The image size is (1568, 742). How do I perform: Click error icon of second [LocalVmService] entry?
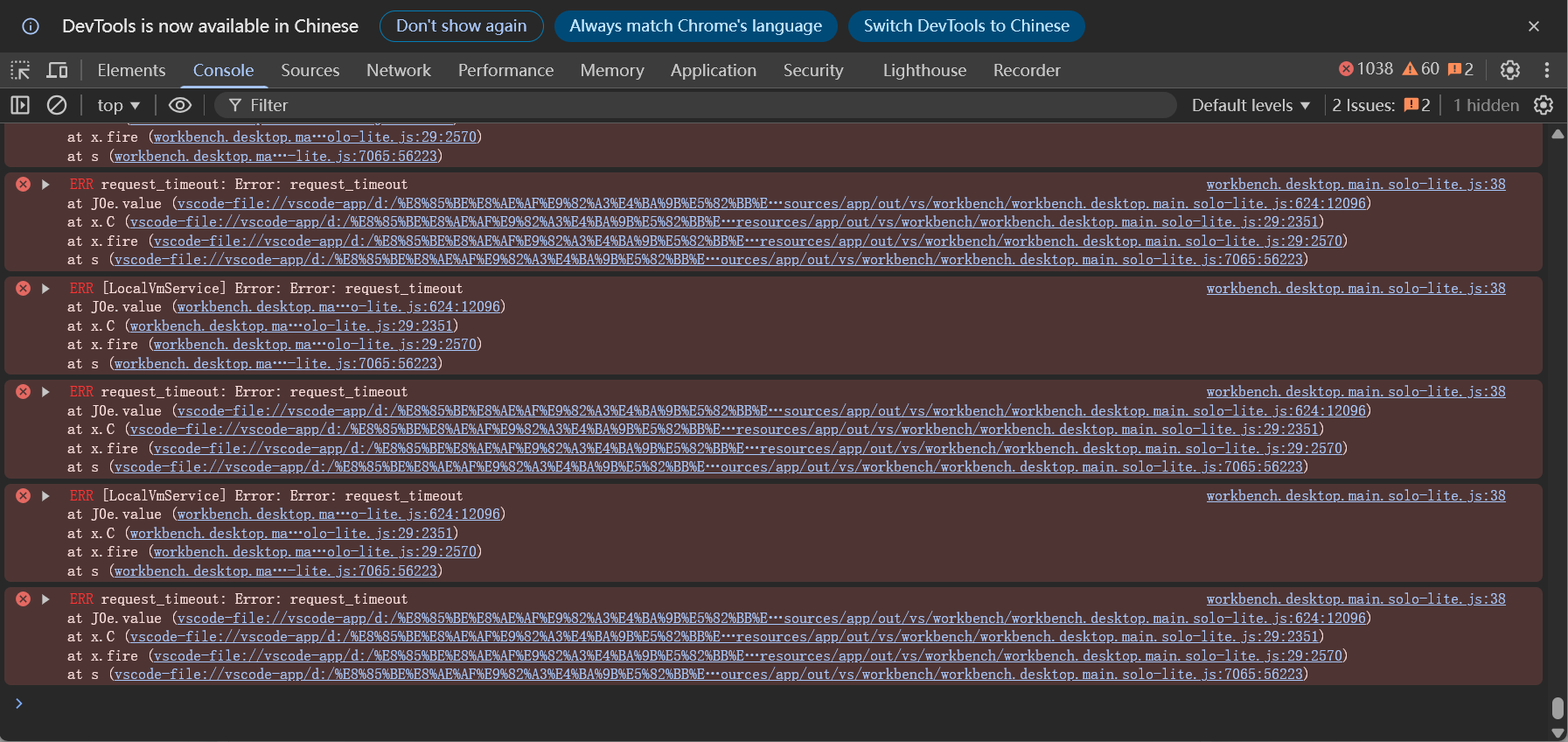(24, 496)
